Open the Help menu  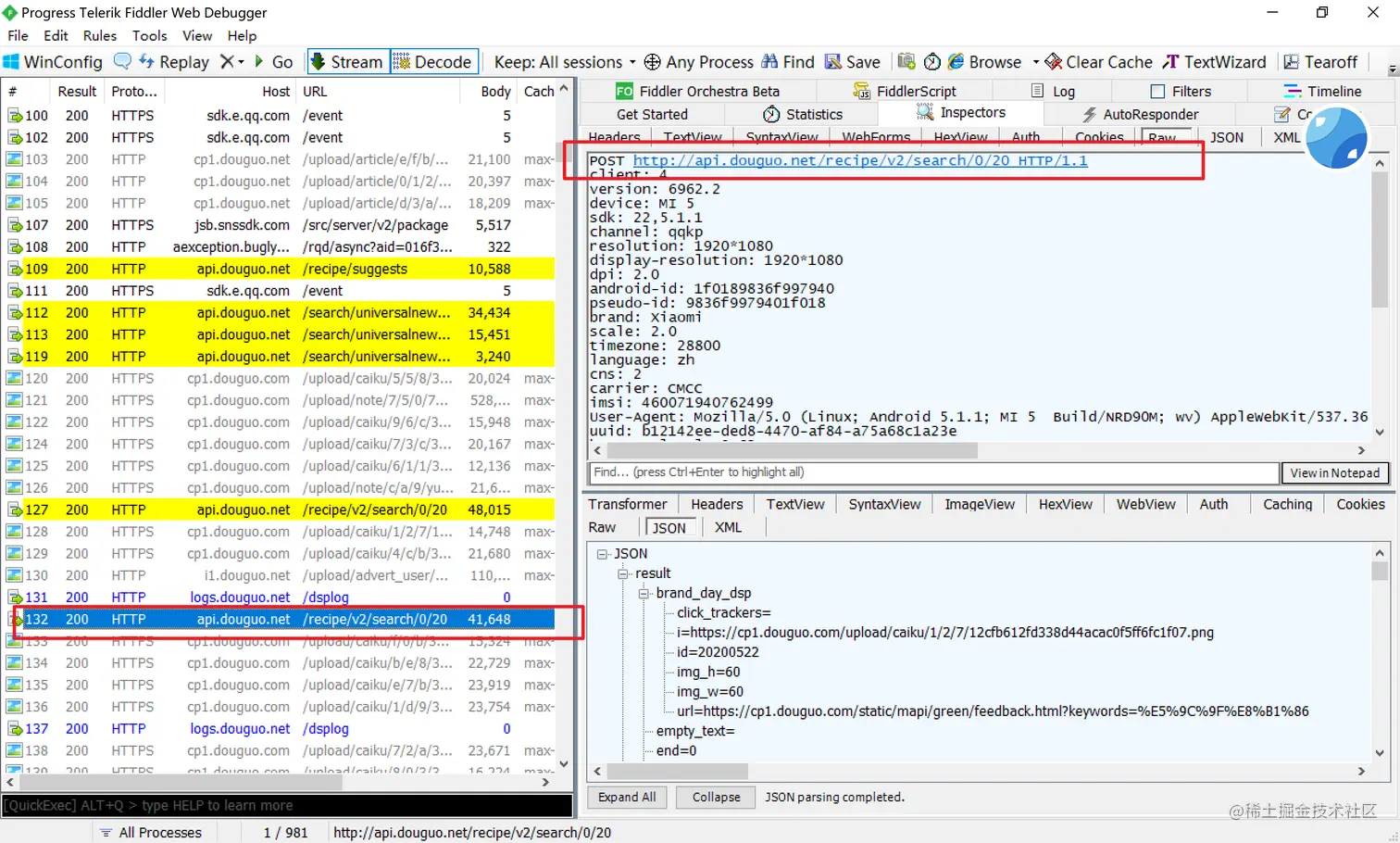click(x=242, y=35)
